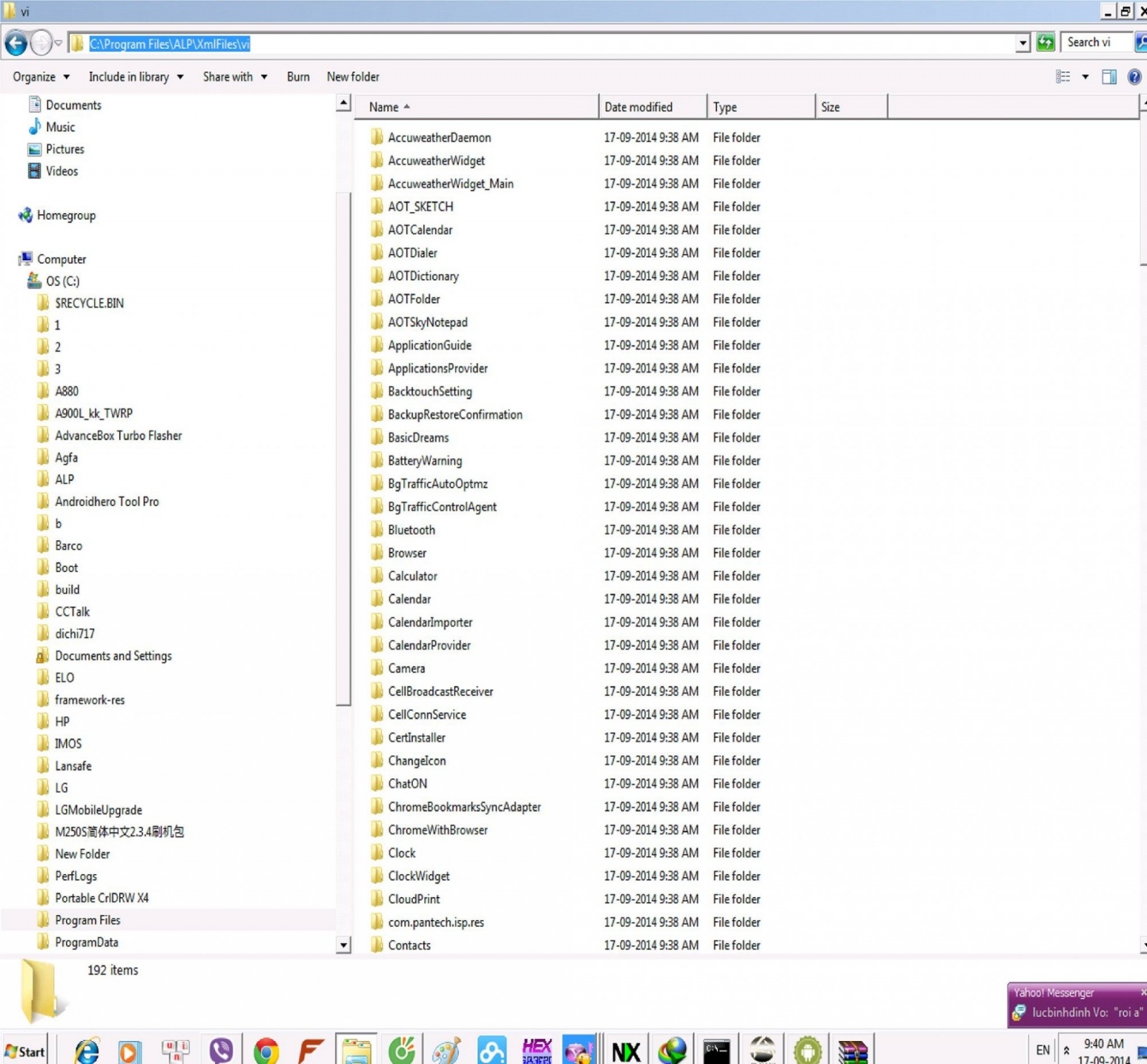Select AdvanceBox Turbo Flasher folder in tree
1147x1064 pixels.
(110, 435)
